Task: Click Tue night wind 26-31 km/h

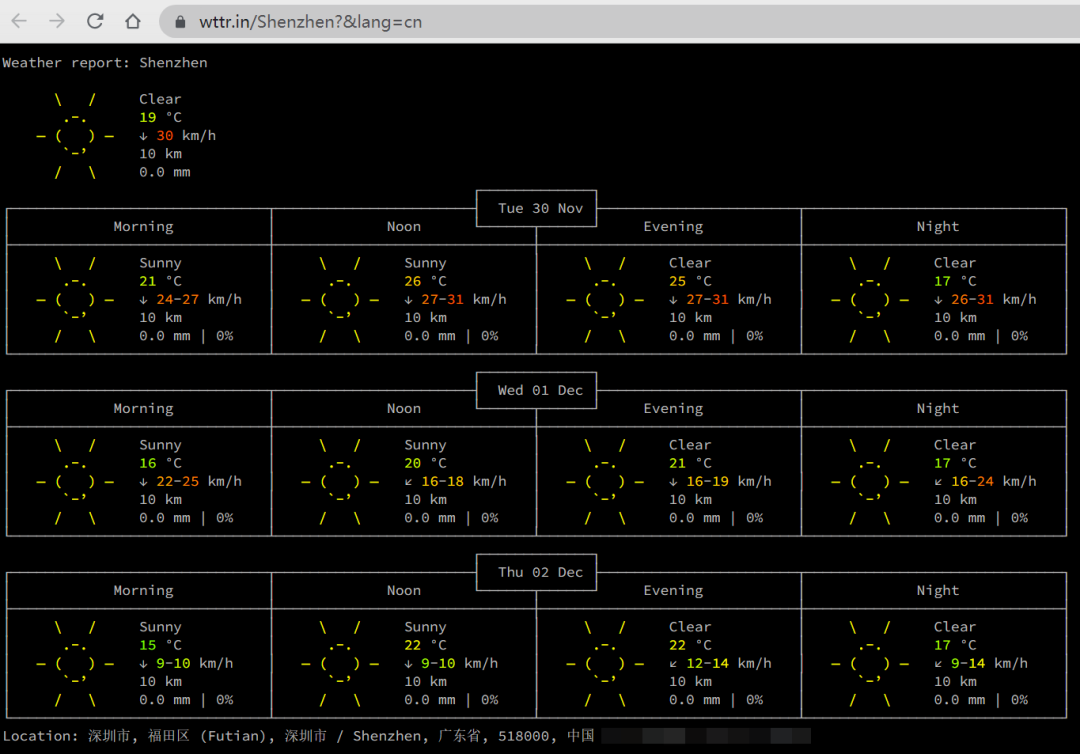Action: (985, 300)
